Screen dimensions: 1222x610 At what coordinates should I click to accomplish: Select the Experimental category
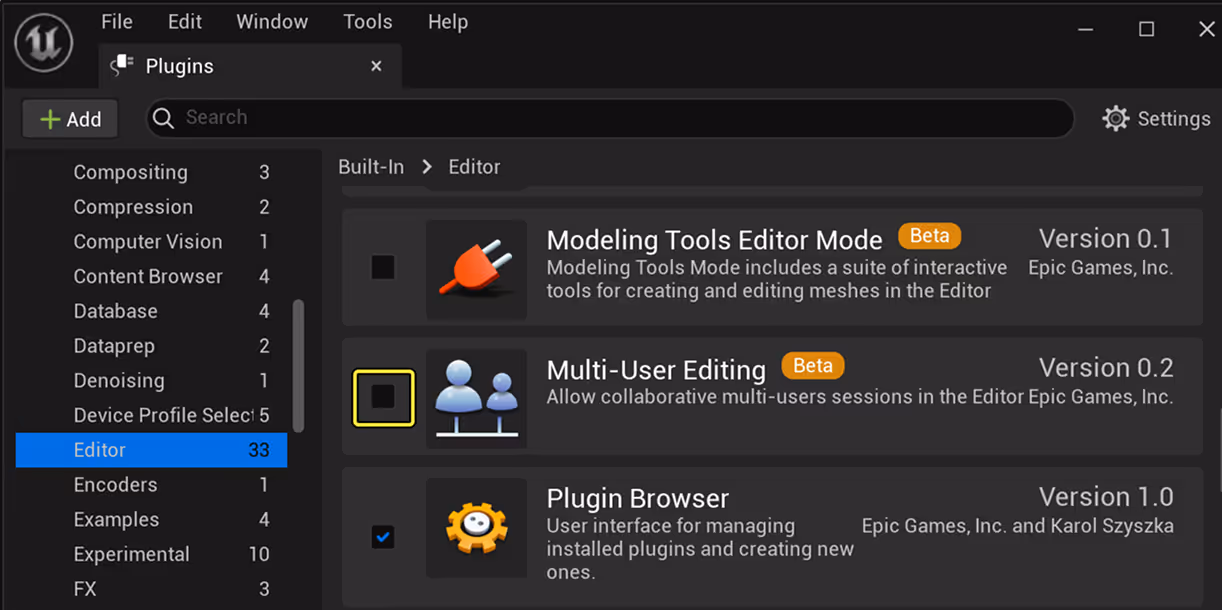(151, 554)
